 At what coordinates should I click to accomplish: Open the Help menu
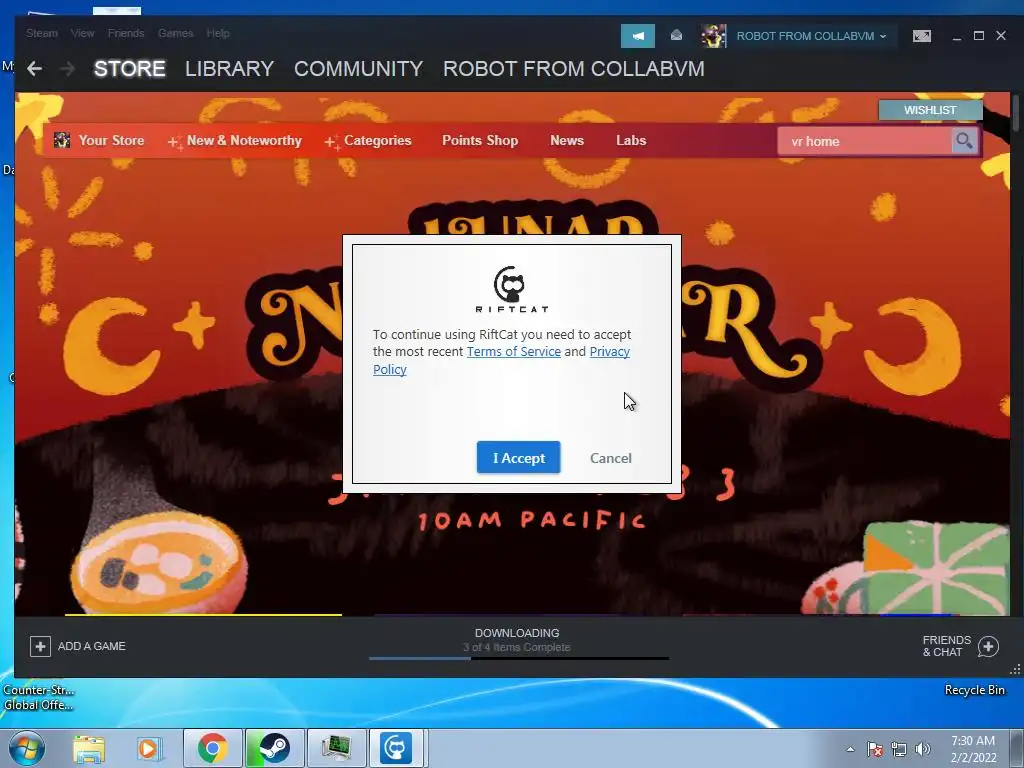(x=217, y=33)
